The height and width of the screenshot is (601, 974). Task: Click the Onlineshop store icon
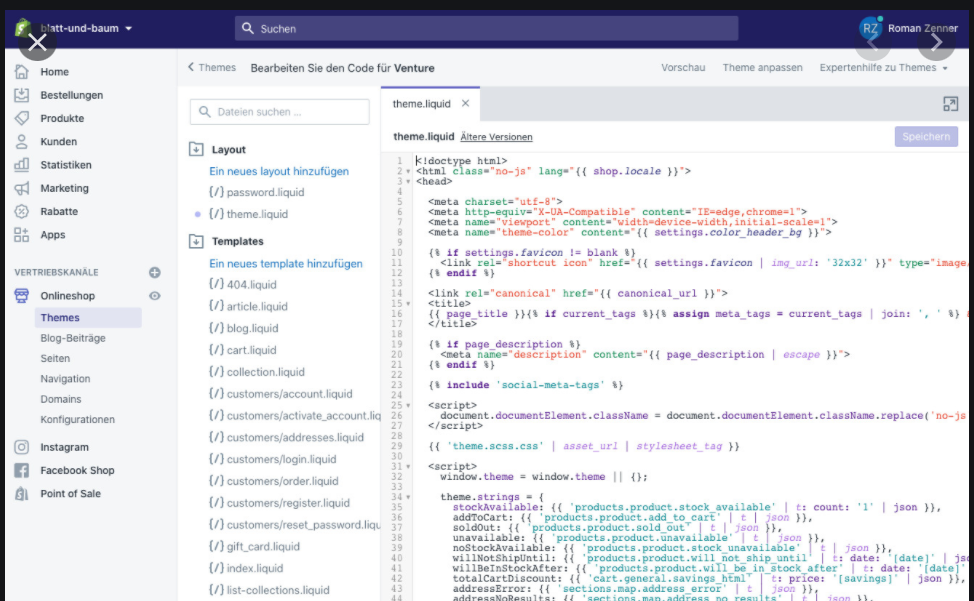(22, 296)
